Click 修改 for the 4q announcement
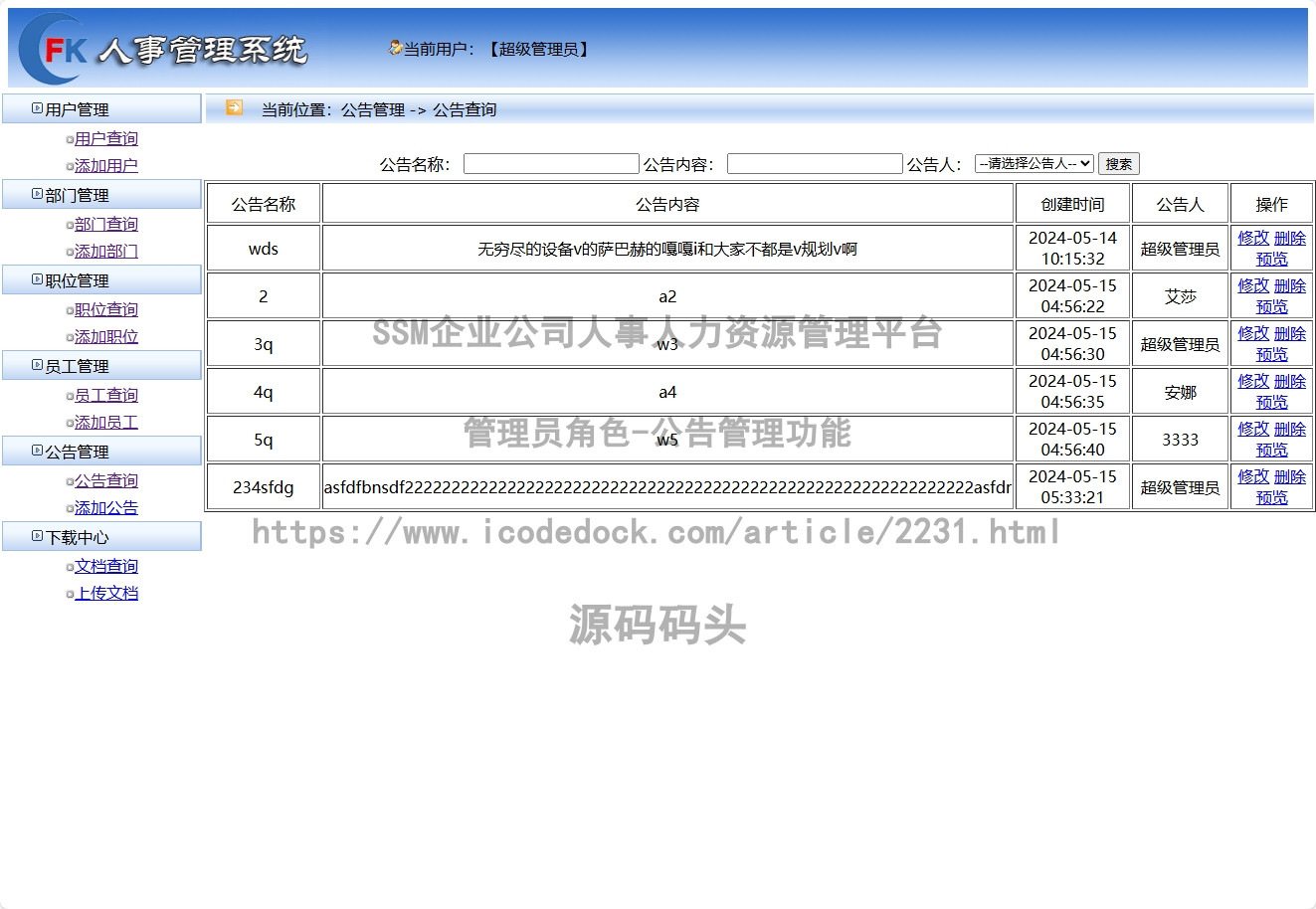 coord(1253,381)
